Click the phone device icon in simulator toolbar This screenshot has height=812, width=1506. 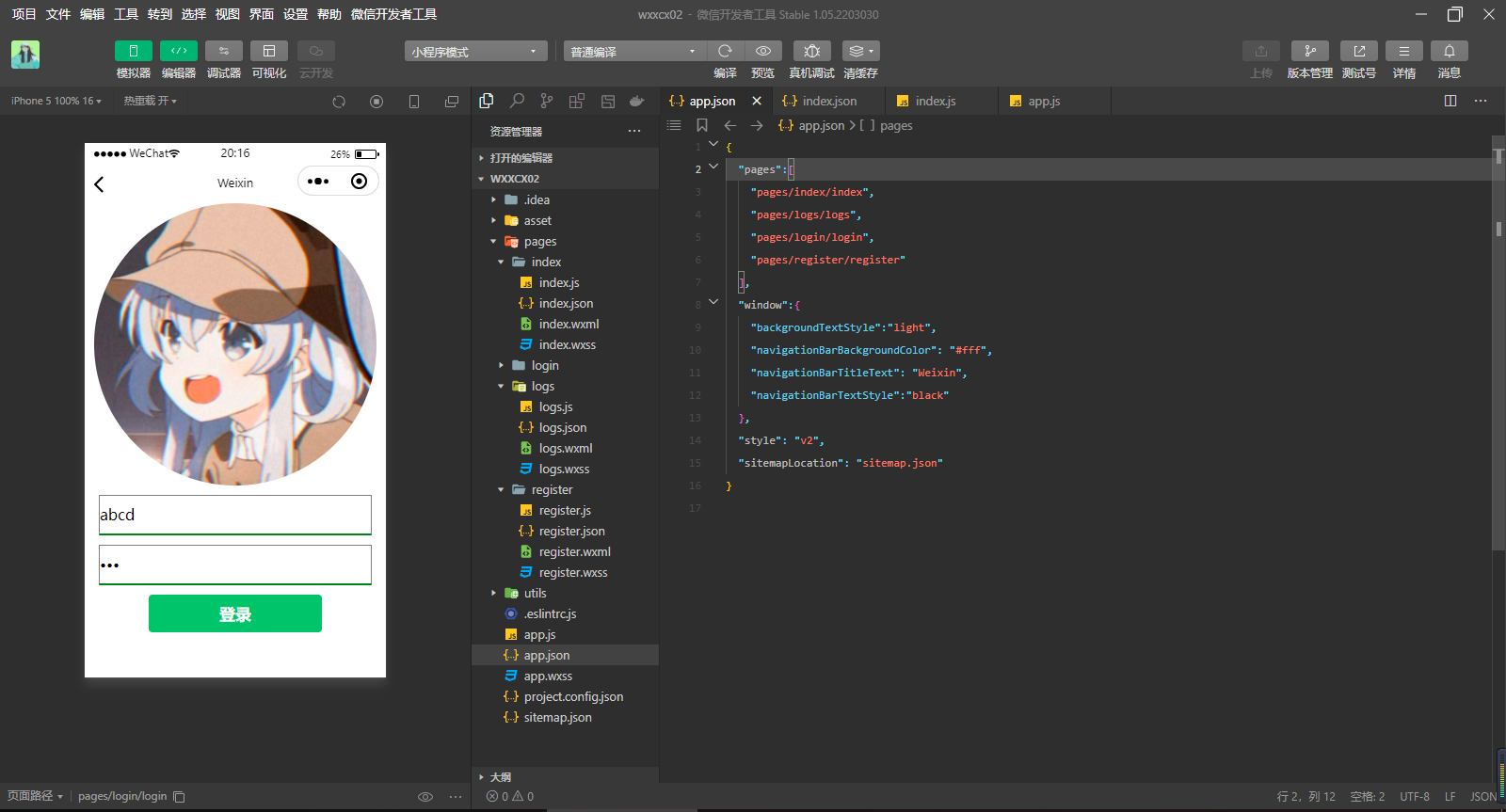[x=414, y=102]
